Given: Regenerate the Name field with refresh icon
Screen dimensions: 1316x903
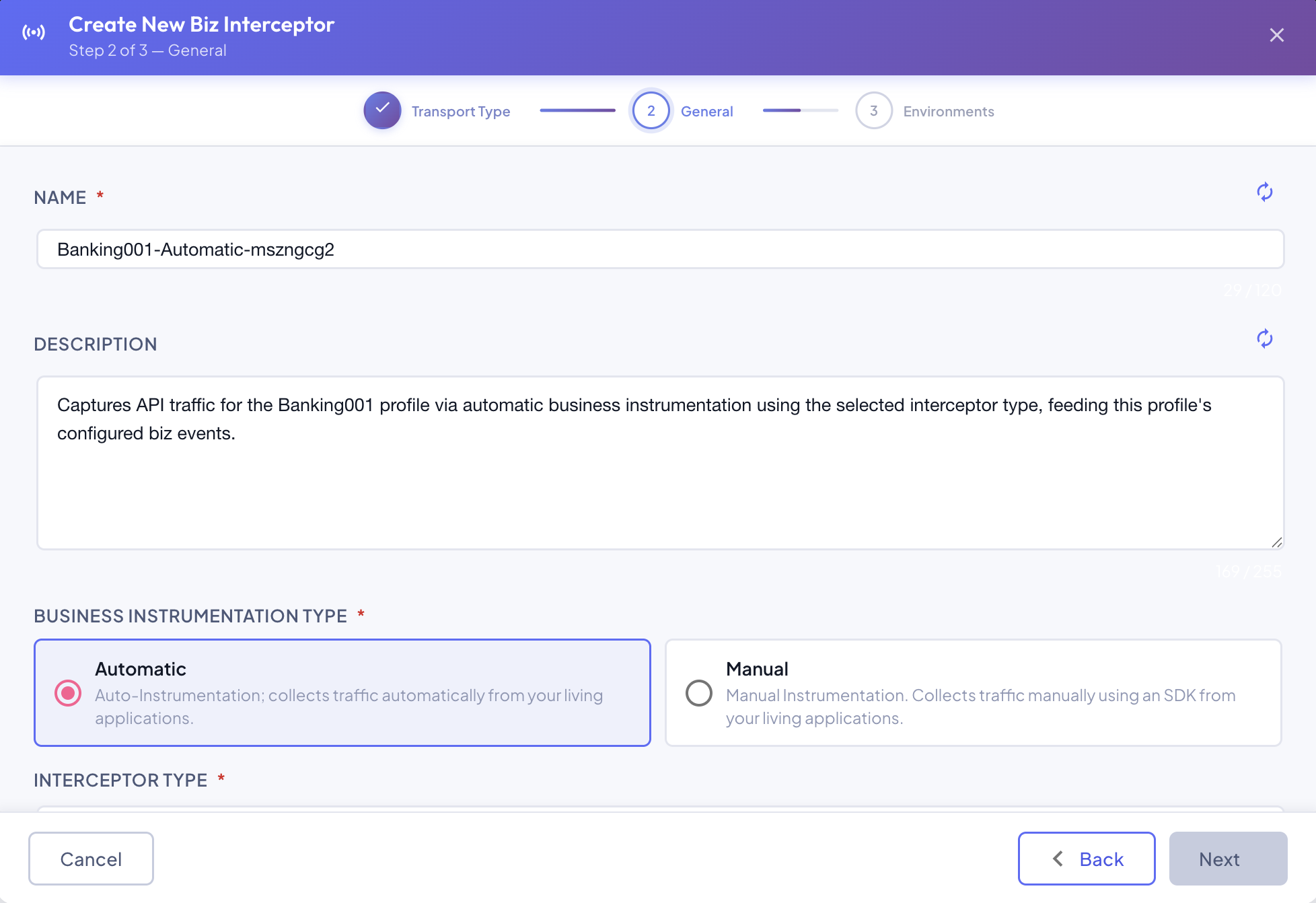Looking at the screenshot, I should coord(1265,192).
